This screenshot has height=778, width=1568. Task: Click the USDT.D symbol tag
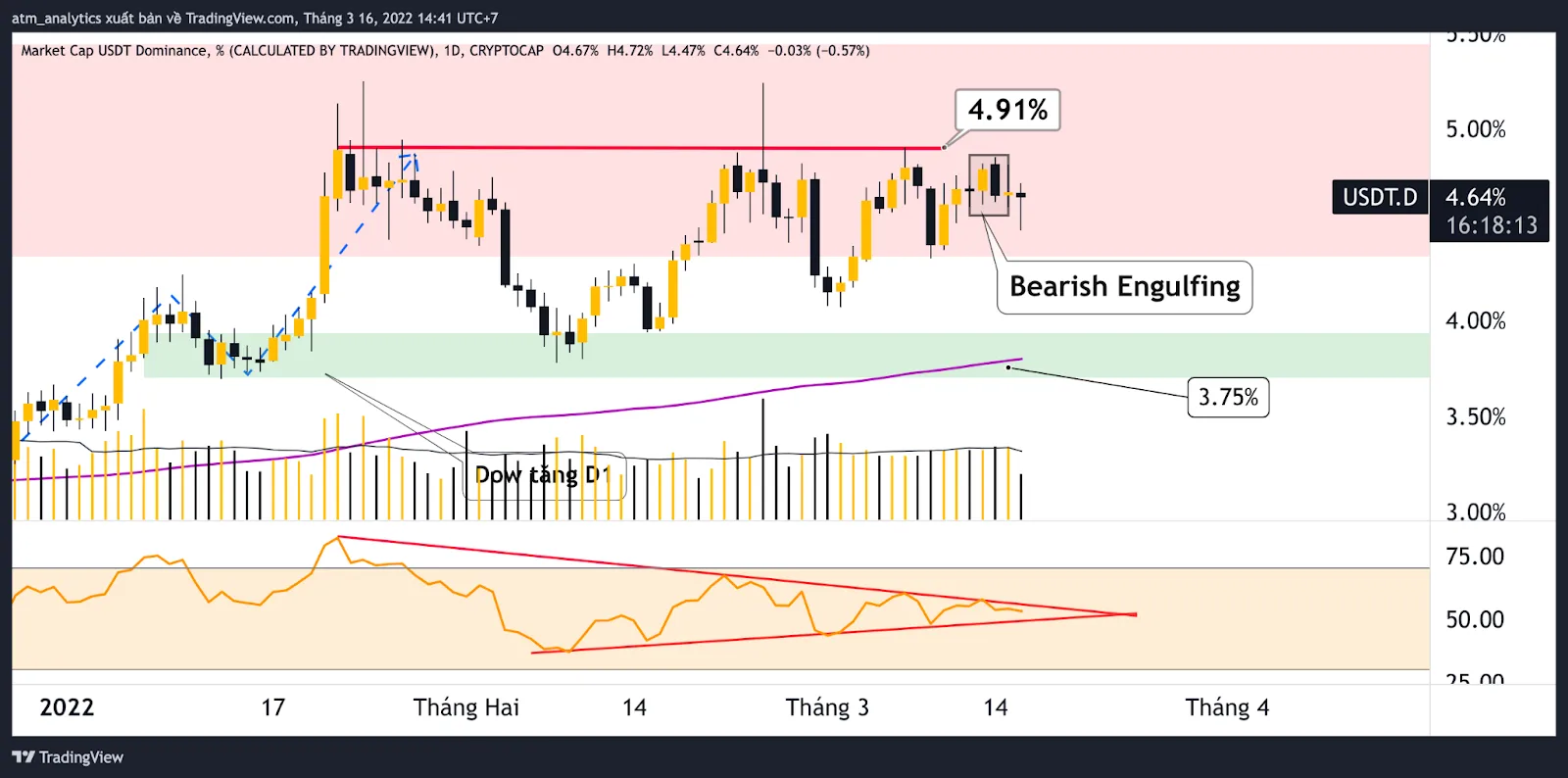click(x=1380, y=197)
